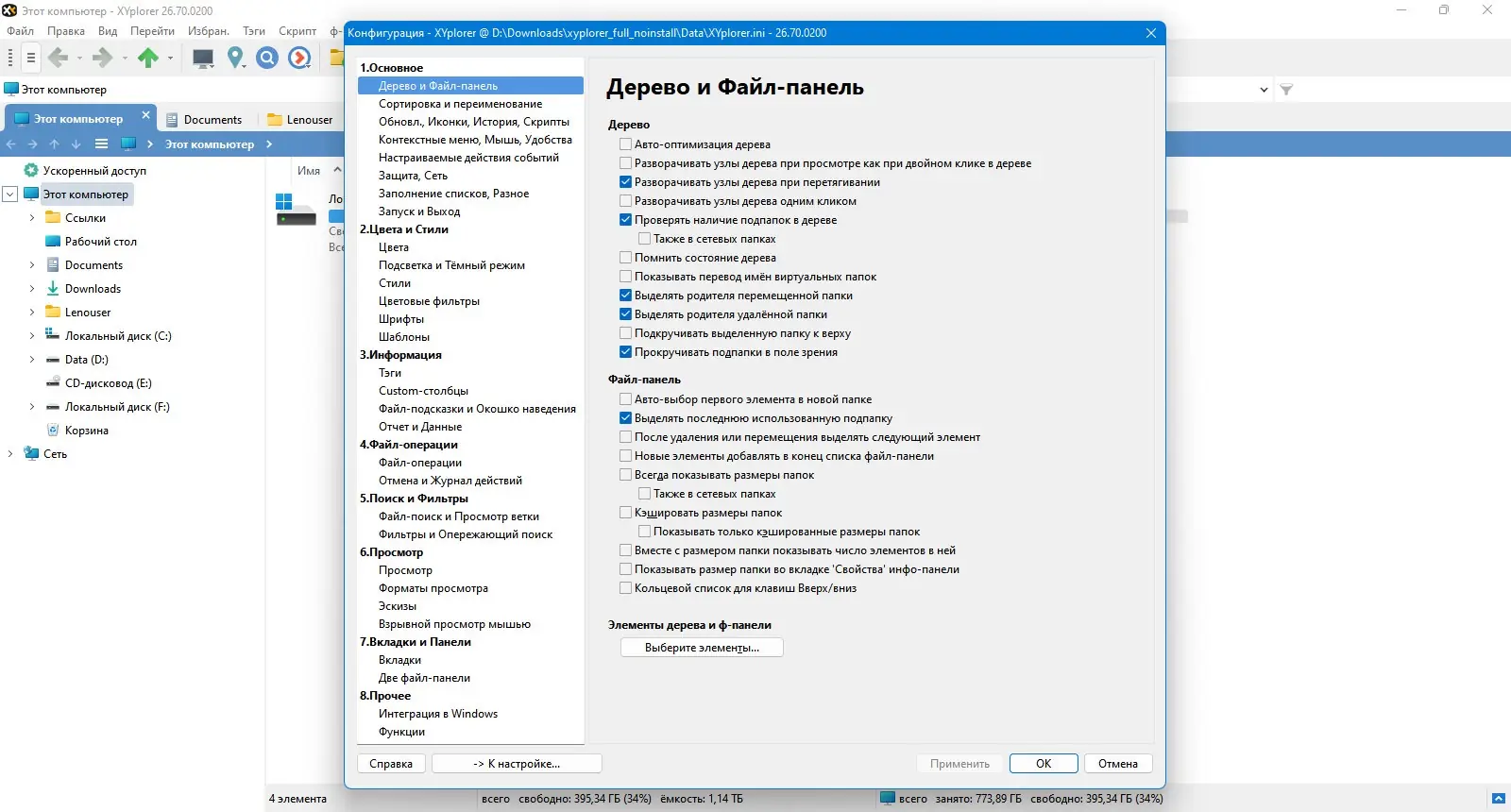Click the red-arrow recent locations toolbar icon
This screenshot has height=812, width=1511.
coord(299,59)
